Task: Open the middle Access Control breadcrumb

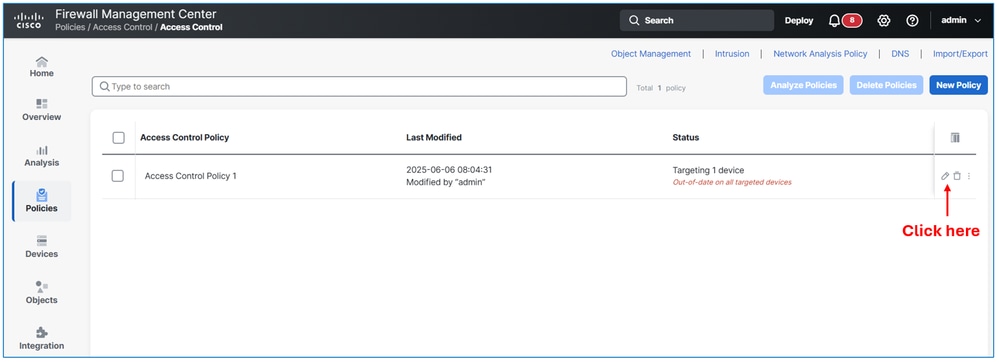Action: pyautogui.click(x=122, y=27)
